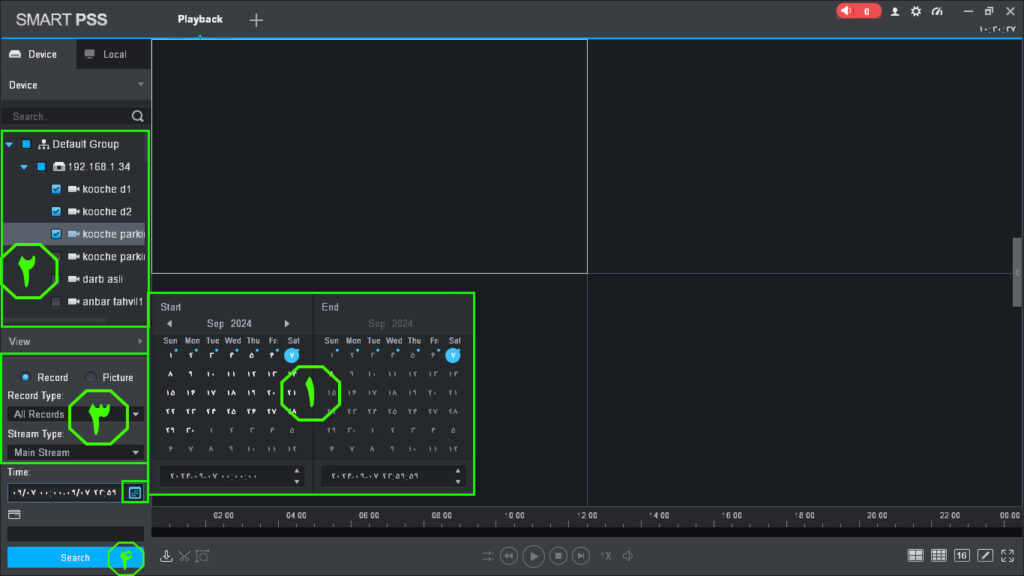
Task: Open the Main Stream type dropdown
Action: [136, 453]
